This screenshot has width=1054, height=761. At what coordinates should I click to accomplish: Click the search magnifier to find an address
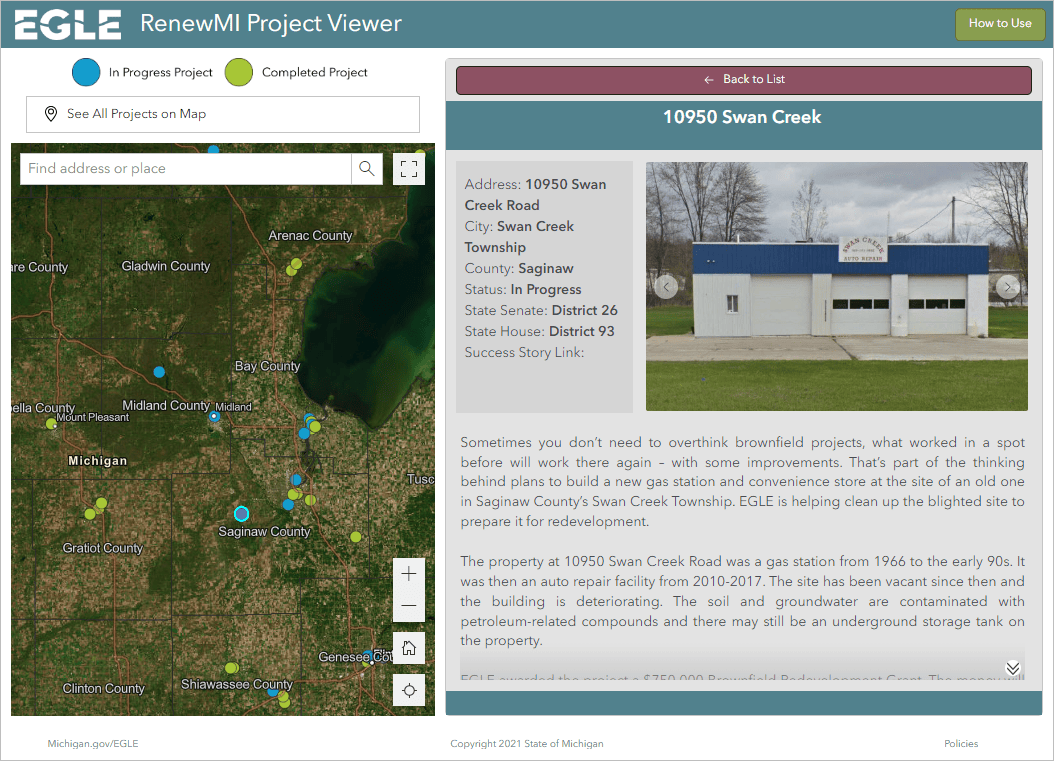(x=366, y=168)
